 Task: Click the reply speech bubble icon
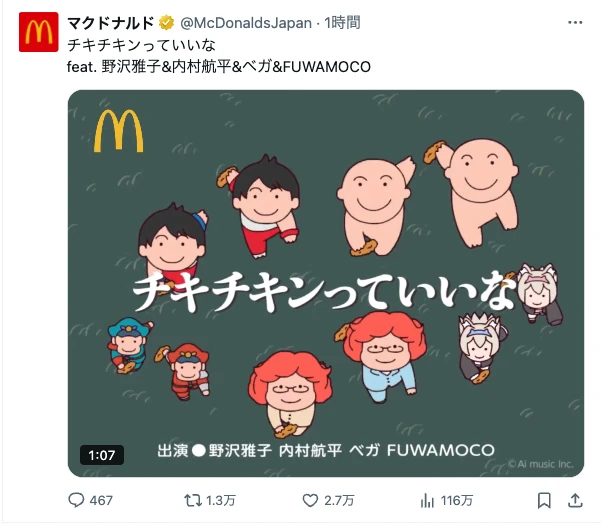click(x=76, y=500)
